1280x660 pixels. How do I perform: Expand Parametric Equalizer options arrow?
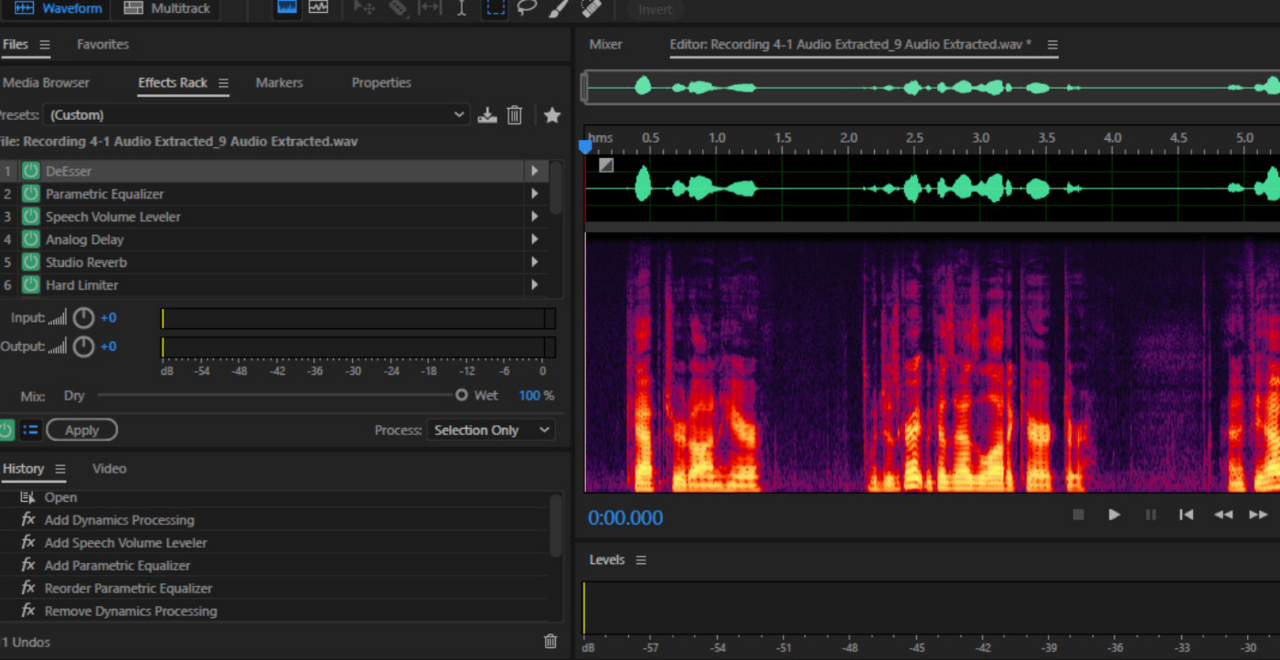click(535, 194)
